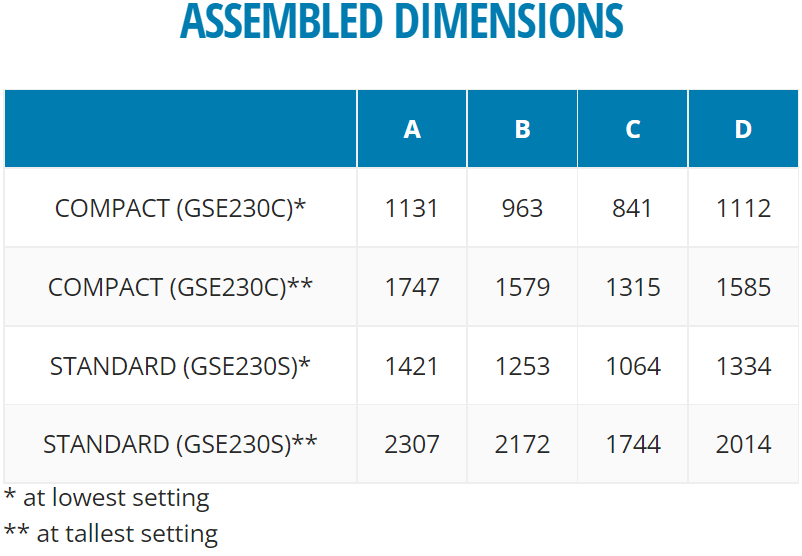Select column header C
Screen dimensions: 802x556
click(x=633, y=129)
